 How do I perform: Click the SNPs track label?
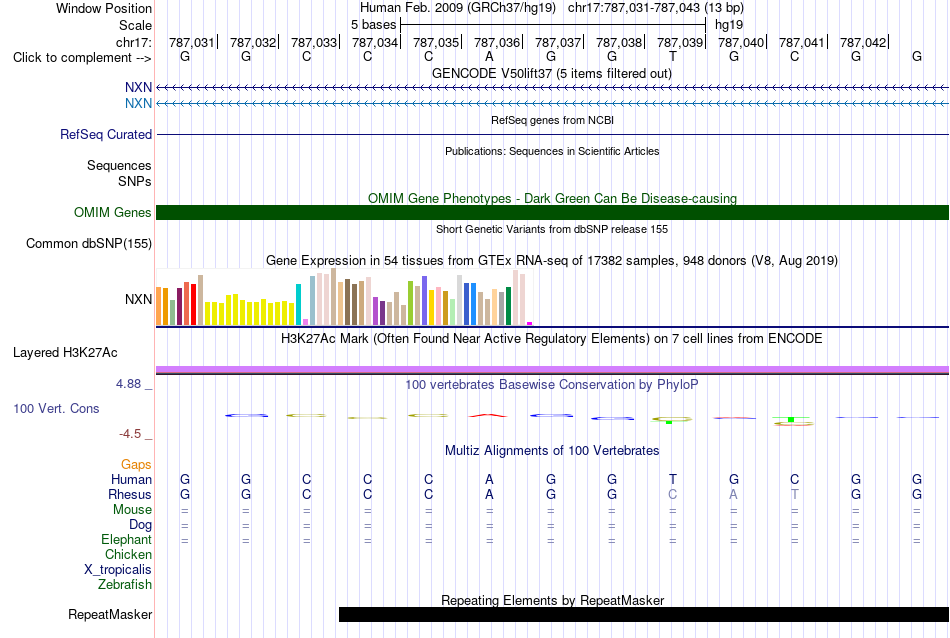click(135, 181)
